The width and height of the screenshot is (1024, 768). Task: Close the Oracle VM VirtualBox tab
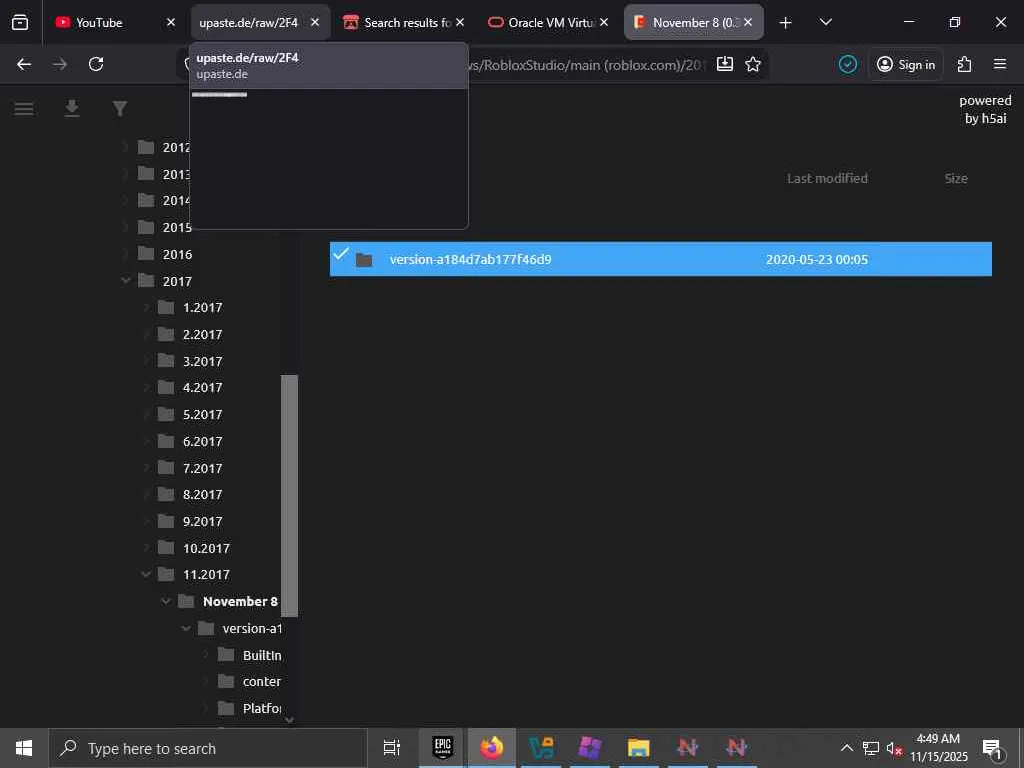tap(604, 22)
